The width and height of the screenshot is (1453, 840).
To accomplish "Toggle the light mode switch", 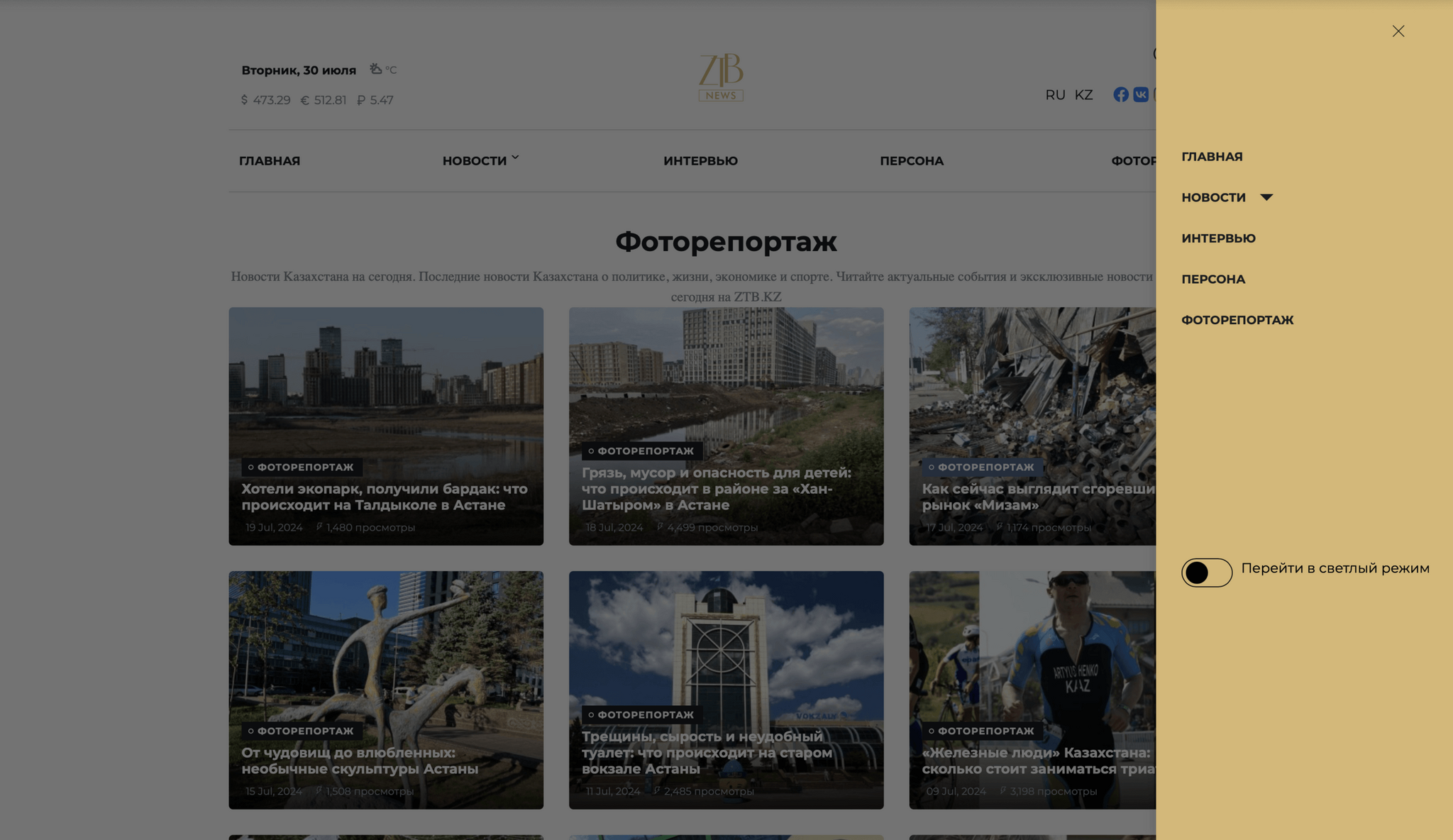I will 1207,573.
